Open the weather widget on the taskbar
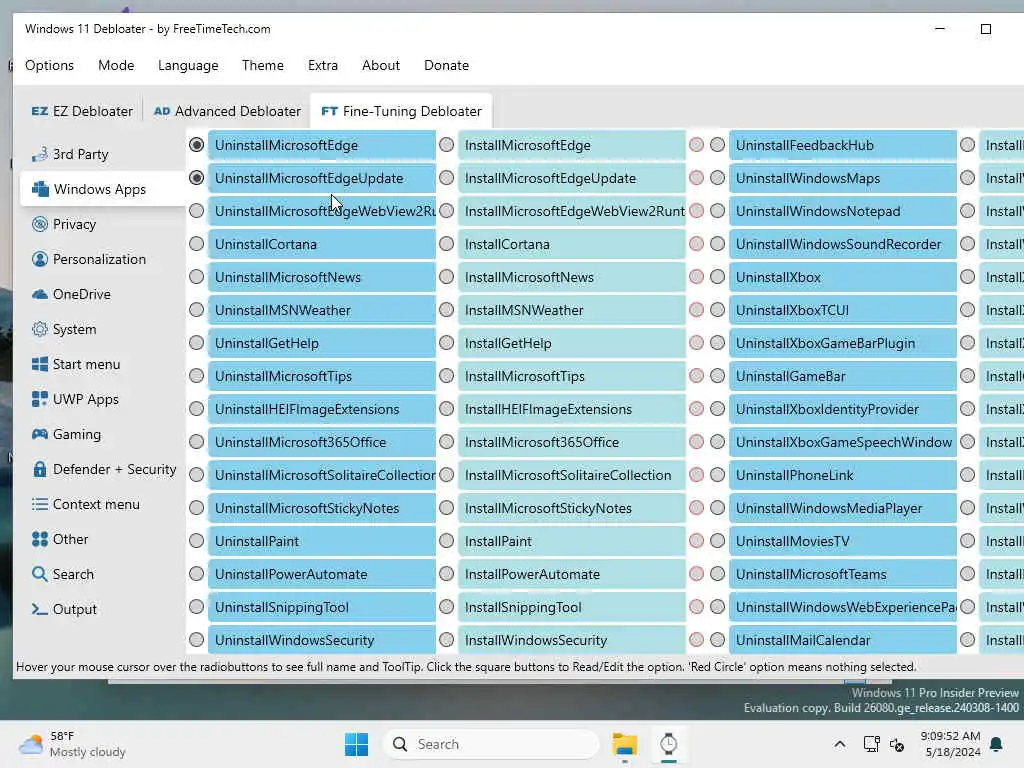Screen dimensions: 1024x768 click(72, 744)
